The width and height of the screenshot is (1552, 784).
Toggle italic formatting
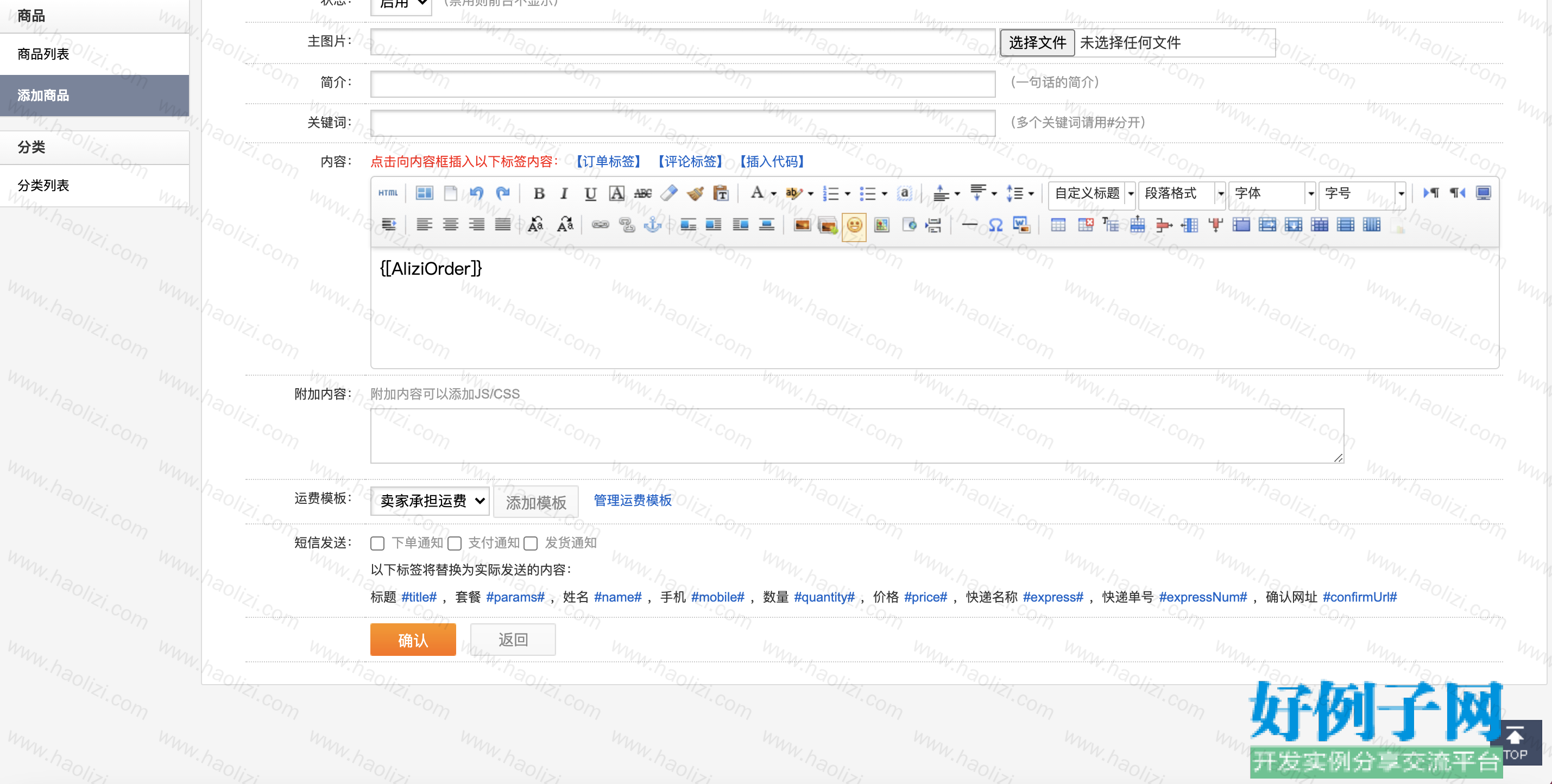(x=565, y=193)
